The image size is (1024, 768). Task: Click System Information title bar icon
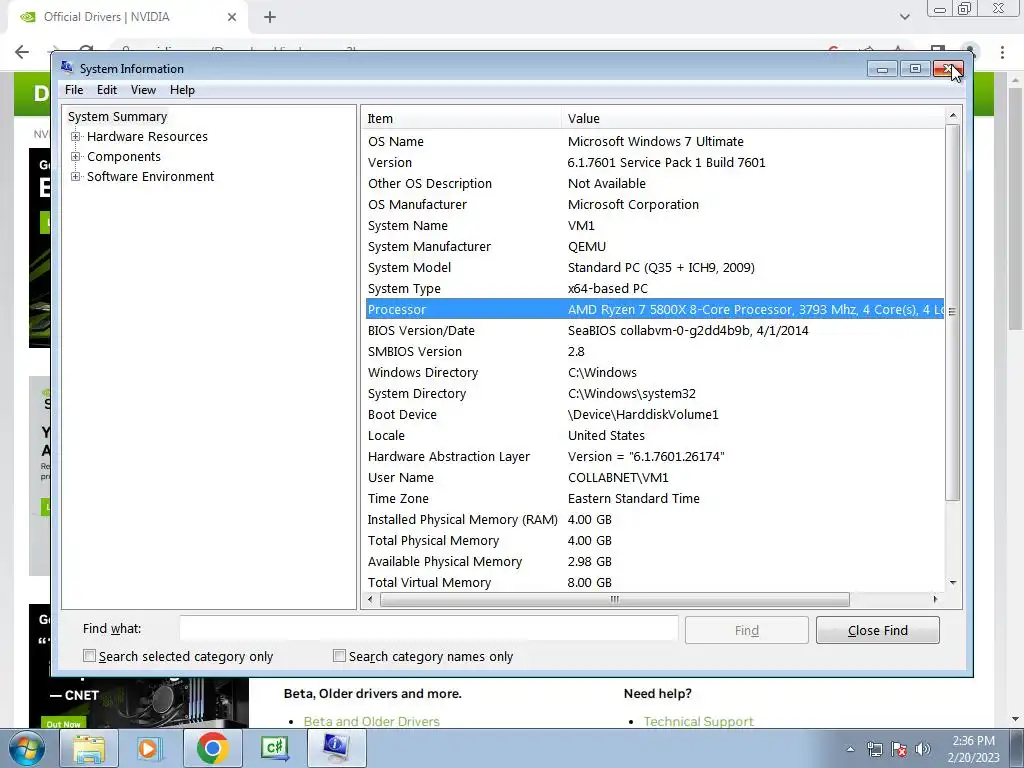(x=67, y=68)
